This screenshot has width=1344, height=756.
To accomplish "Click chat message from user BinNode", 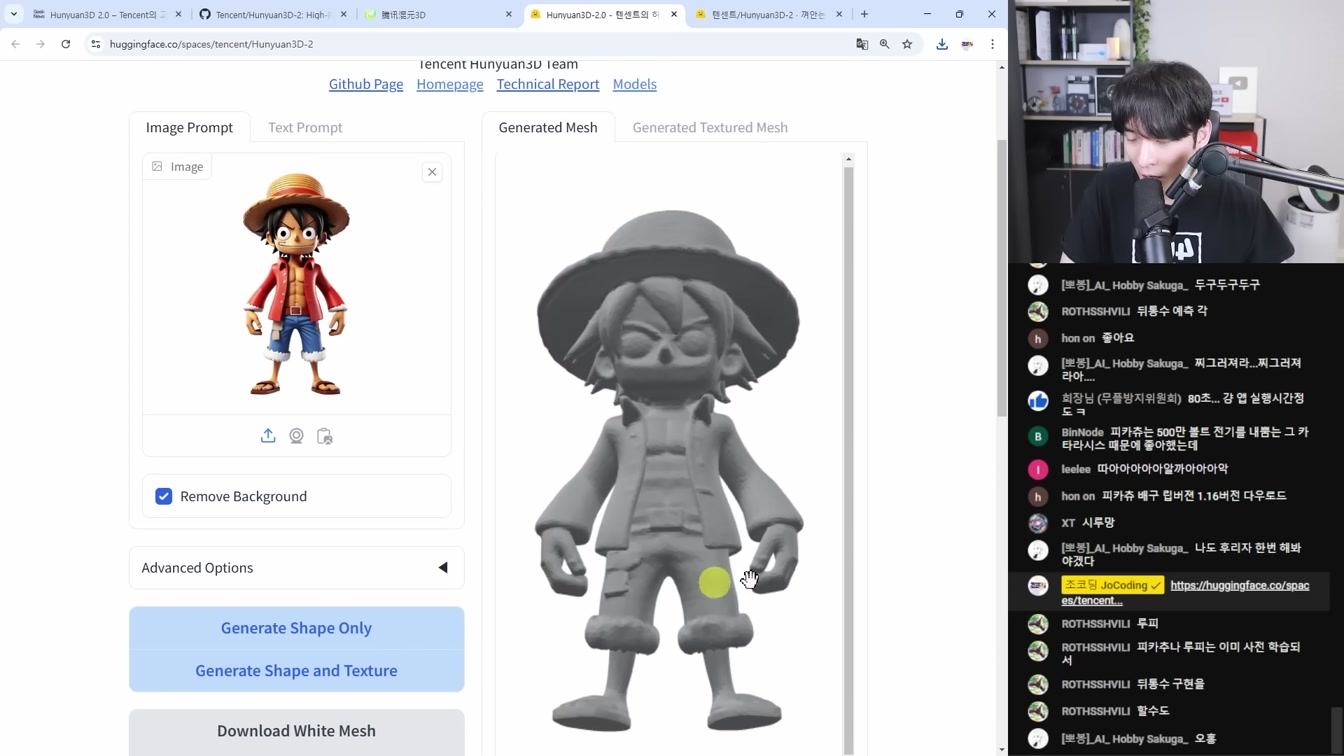I will click(1170, 438).
